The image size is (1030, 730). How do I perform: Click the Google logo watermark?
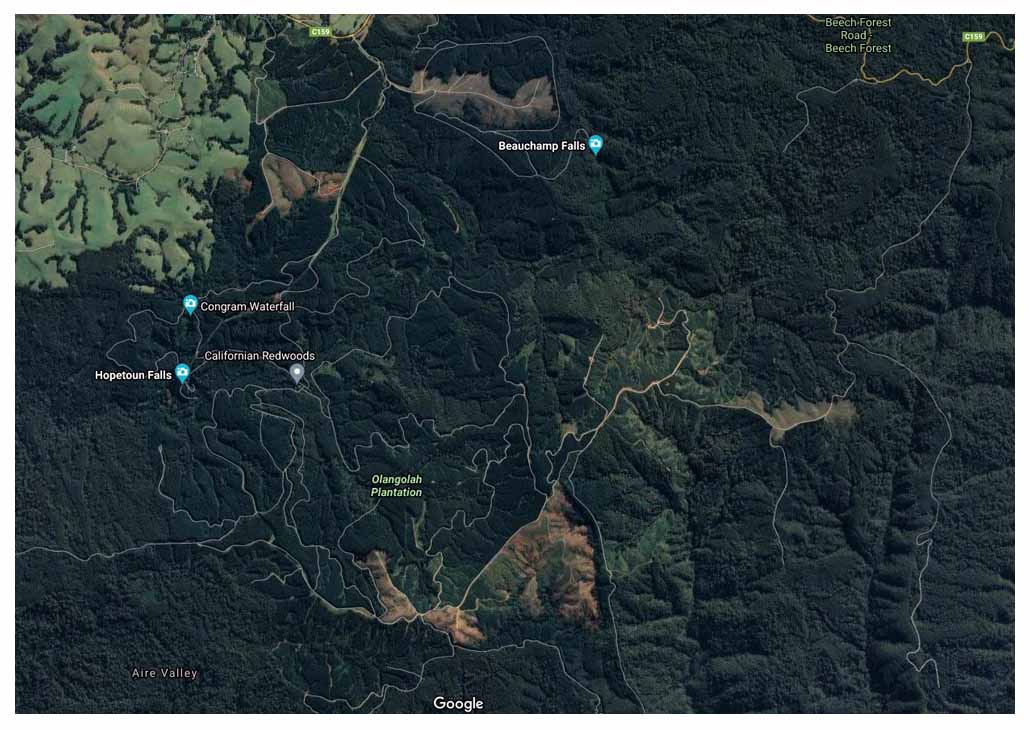459,704
